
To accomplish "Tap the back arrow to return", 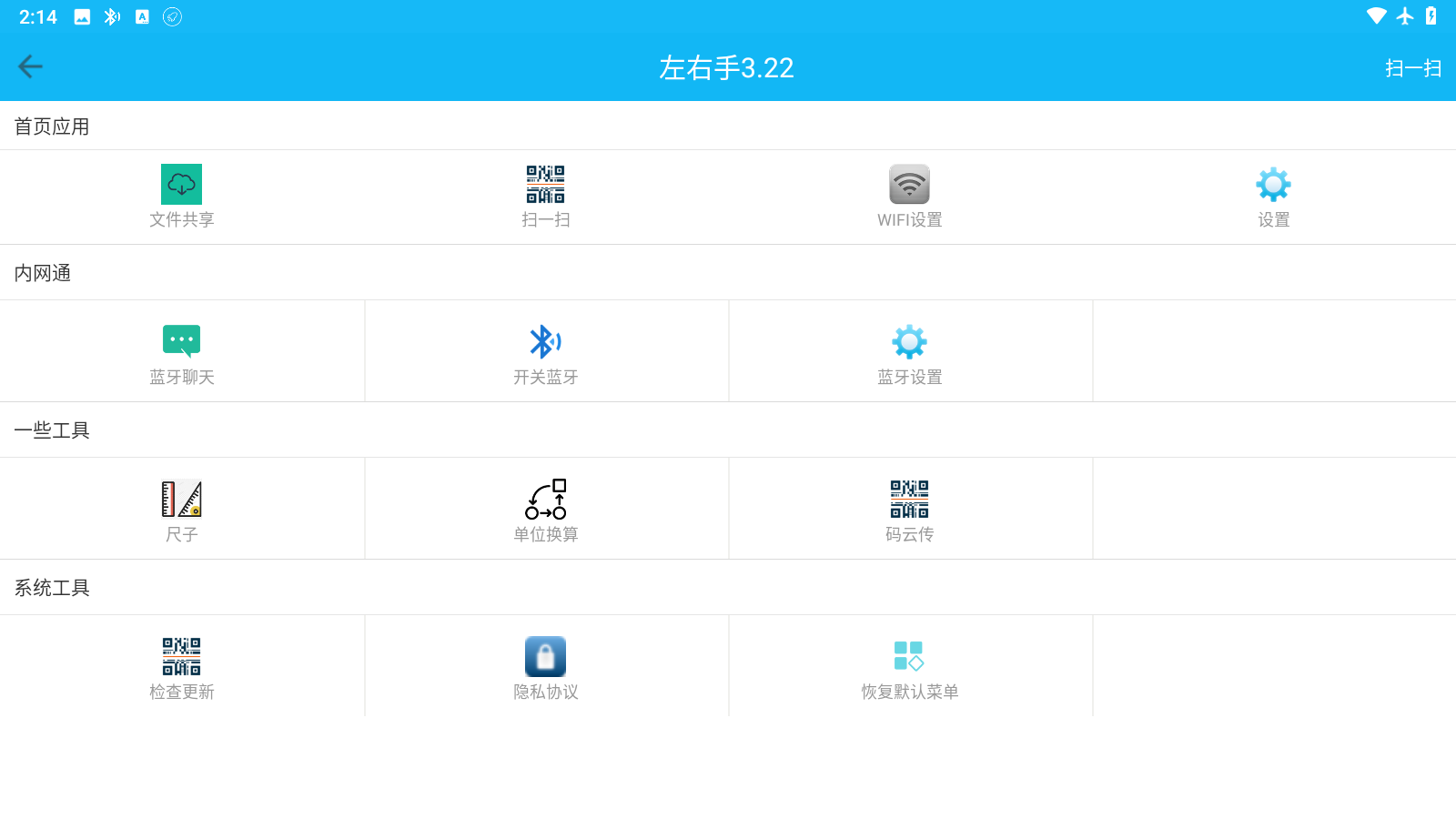I will click(x=31, y=66).
